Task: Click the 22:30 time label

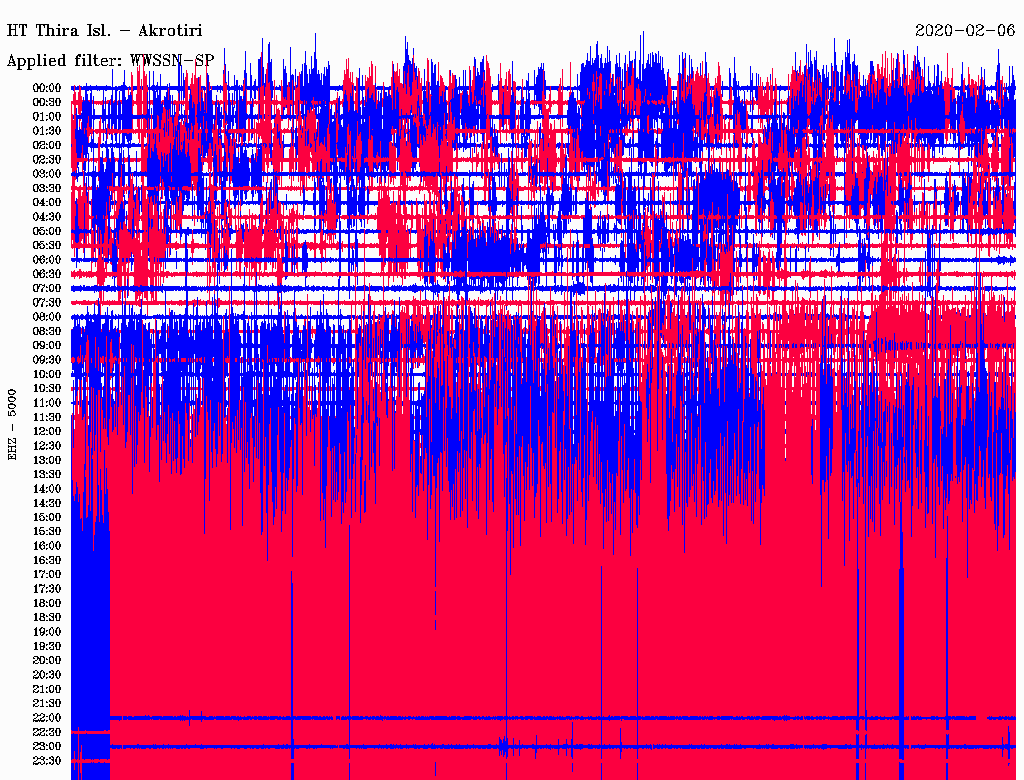Action: (47, 732)
